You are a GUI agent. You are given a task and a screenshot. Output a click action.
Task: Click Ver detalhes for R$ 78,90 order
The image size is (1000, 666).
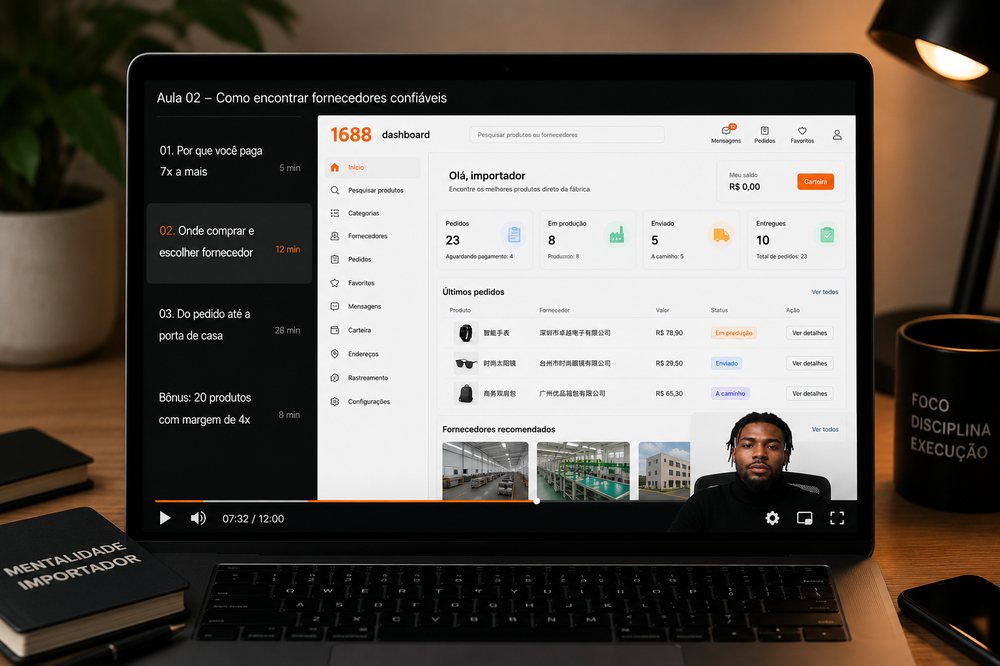[x=809, y=333]
